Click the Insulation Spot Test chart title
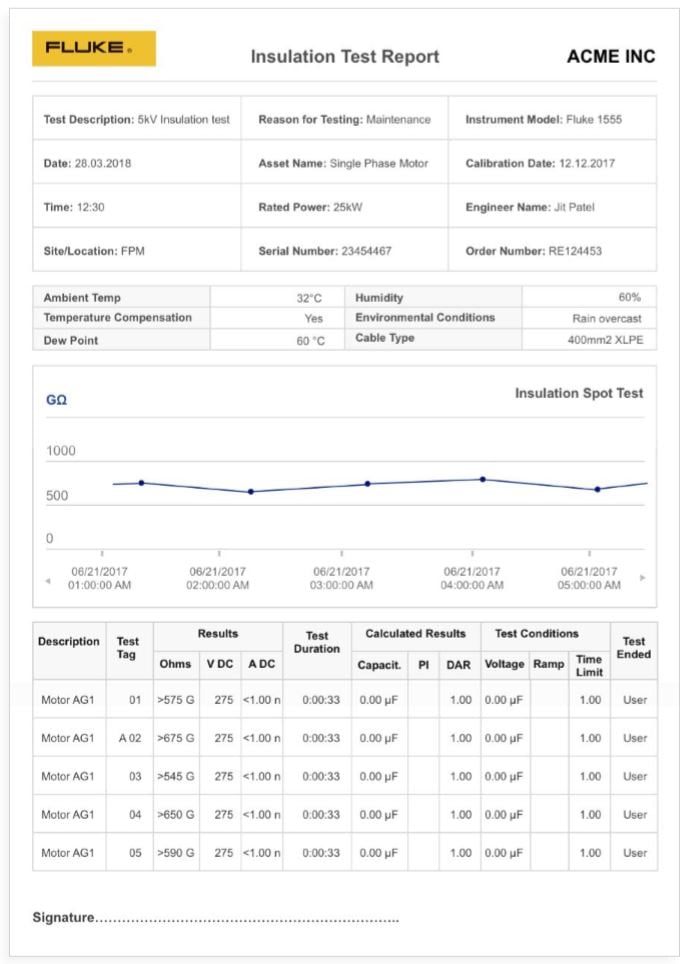690x964 pixels. (579, 393)
